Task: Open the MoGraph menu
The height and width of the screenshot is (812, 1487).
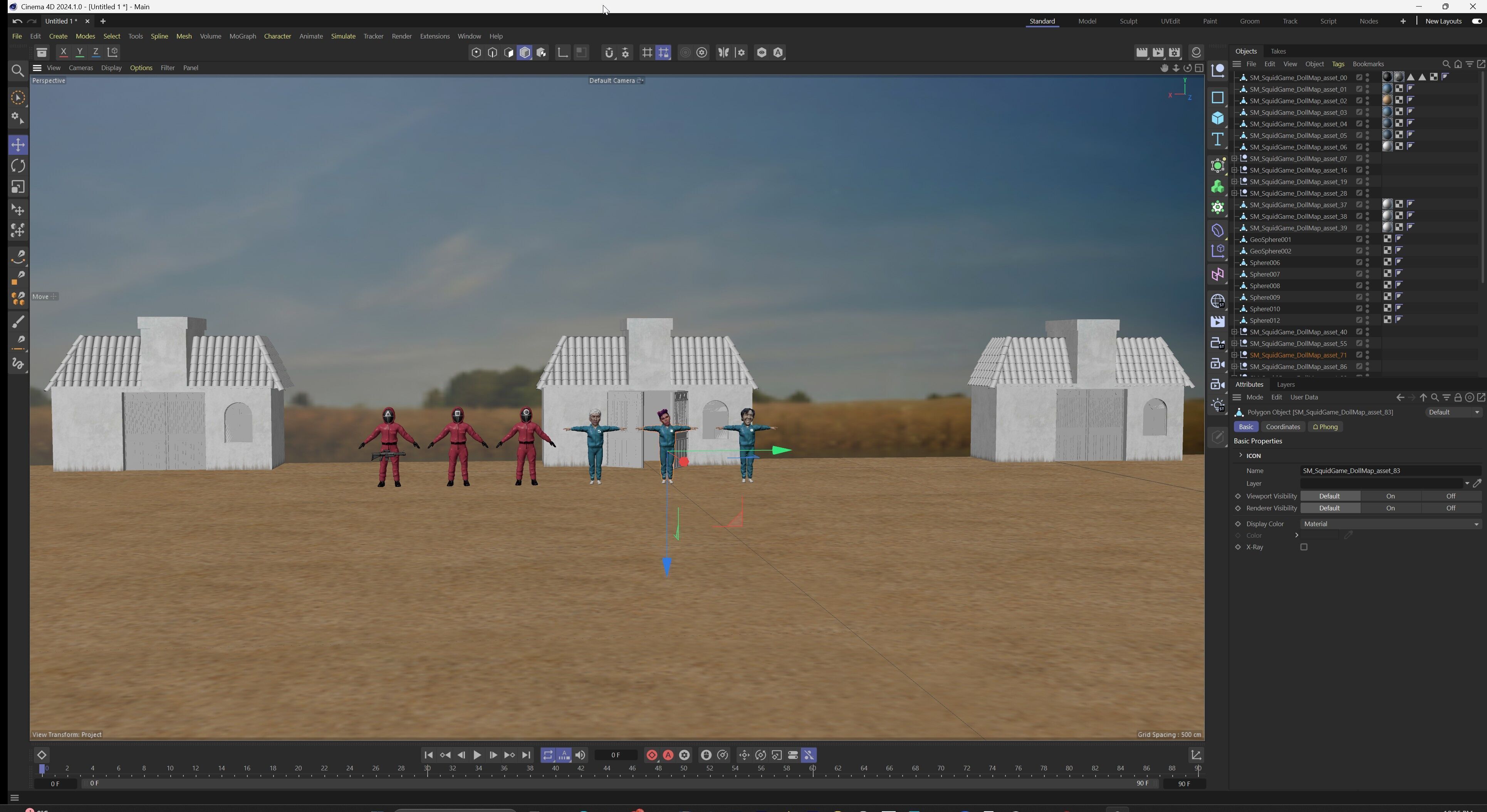Action: 242,36
